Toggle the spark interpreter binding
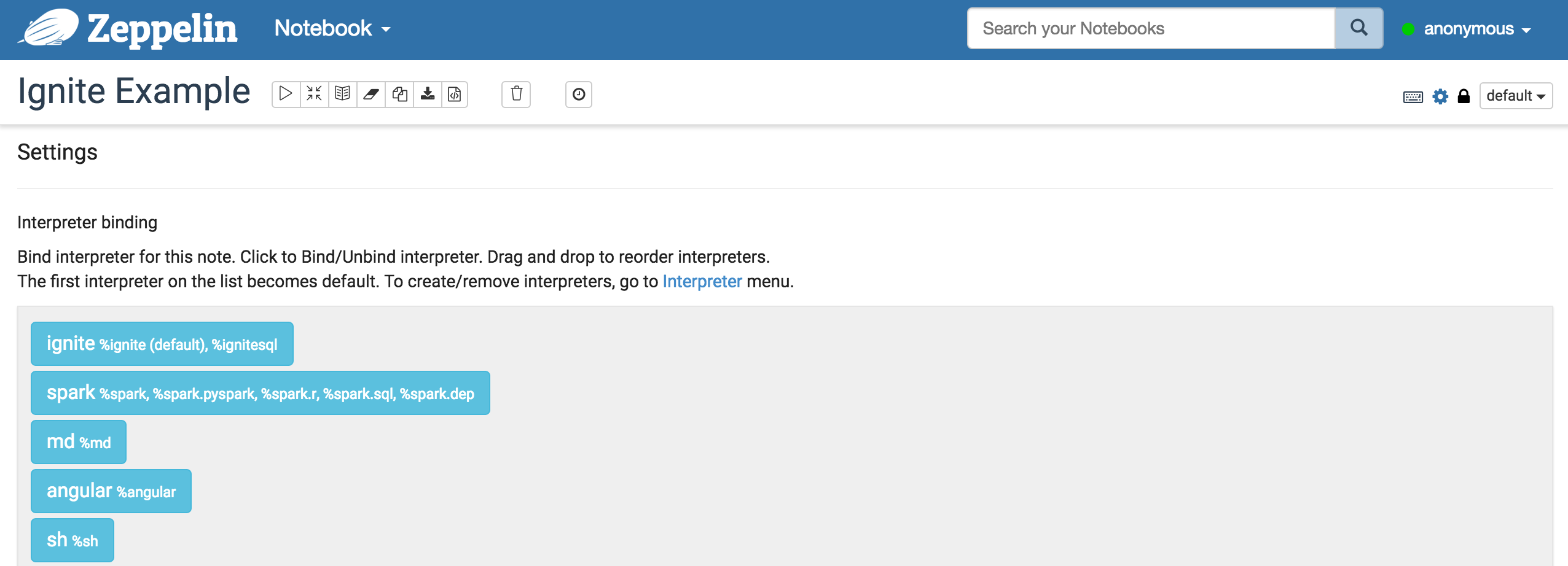The height and width of the screenshot is (566, 1568). pyautogui.click(x=260, y=393)
